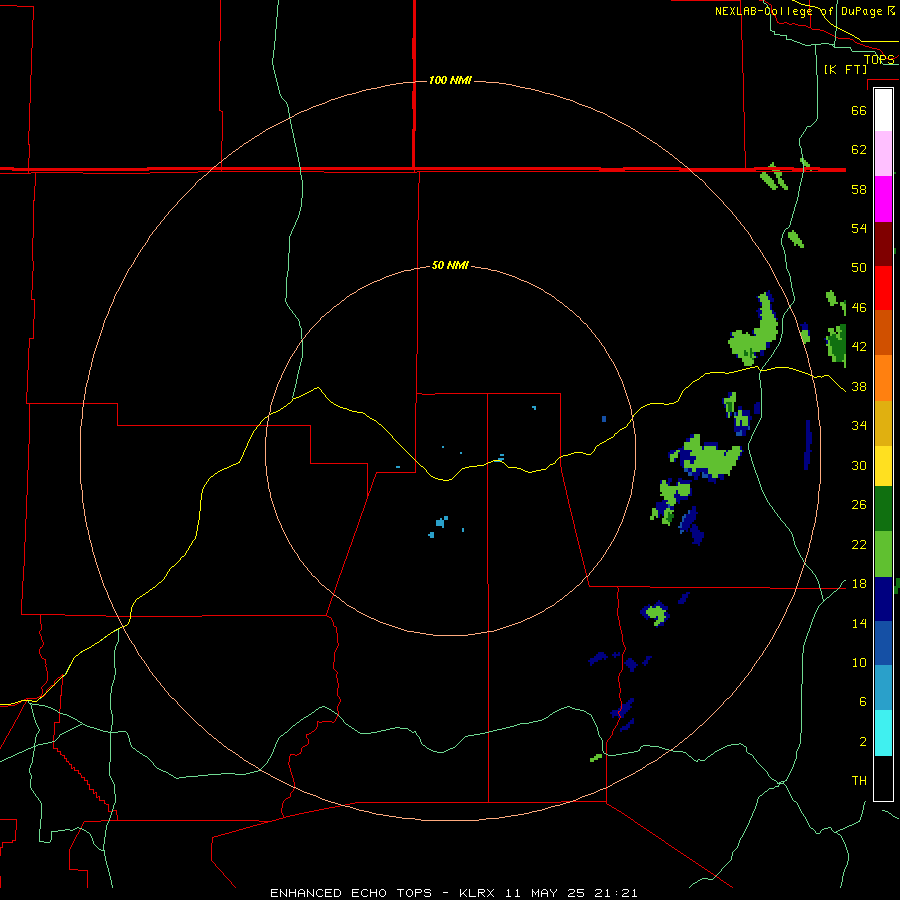This screenshot has width=900, height=900.
Task: Click the legend value '34'
Action: tap(859, 425)
